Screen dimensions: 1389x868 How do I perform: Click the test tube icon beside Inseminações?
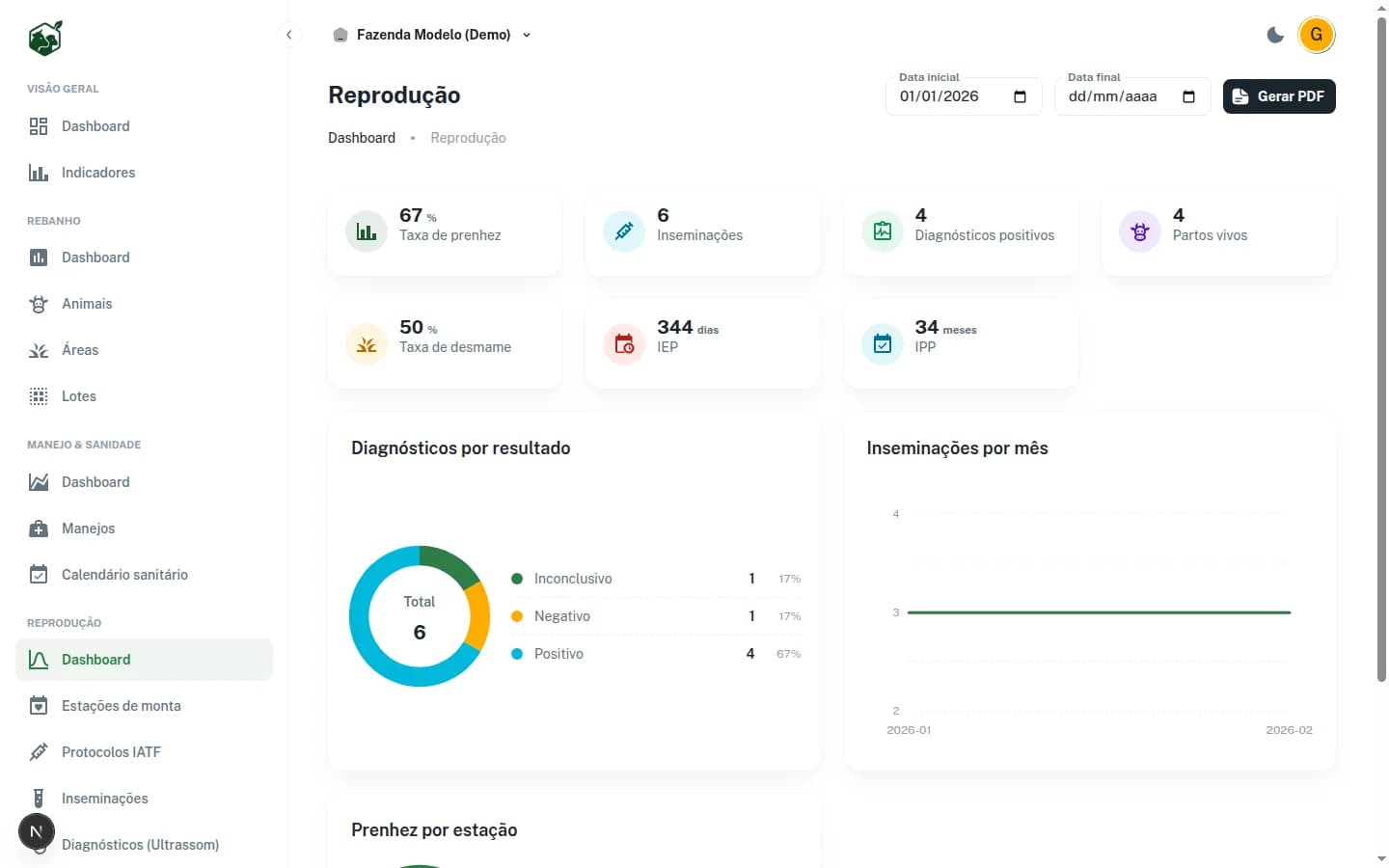click(39, 799)
